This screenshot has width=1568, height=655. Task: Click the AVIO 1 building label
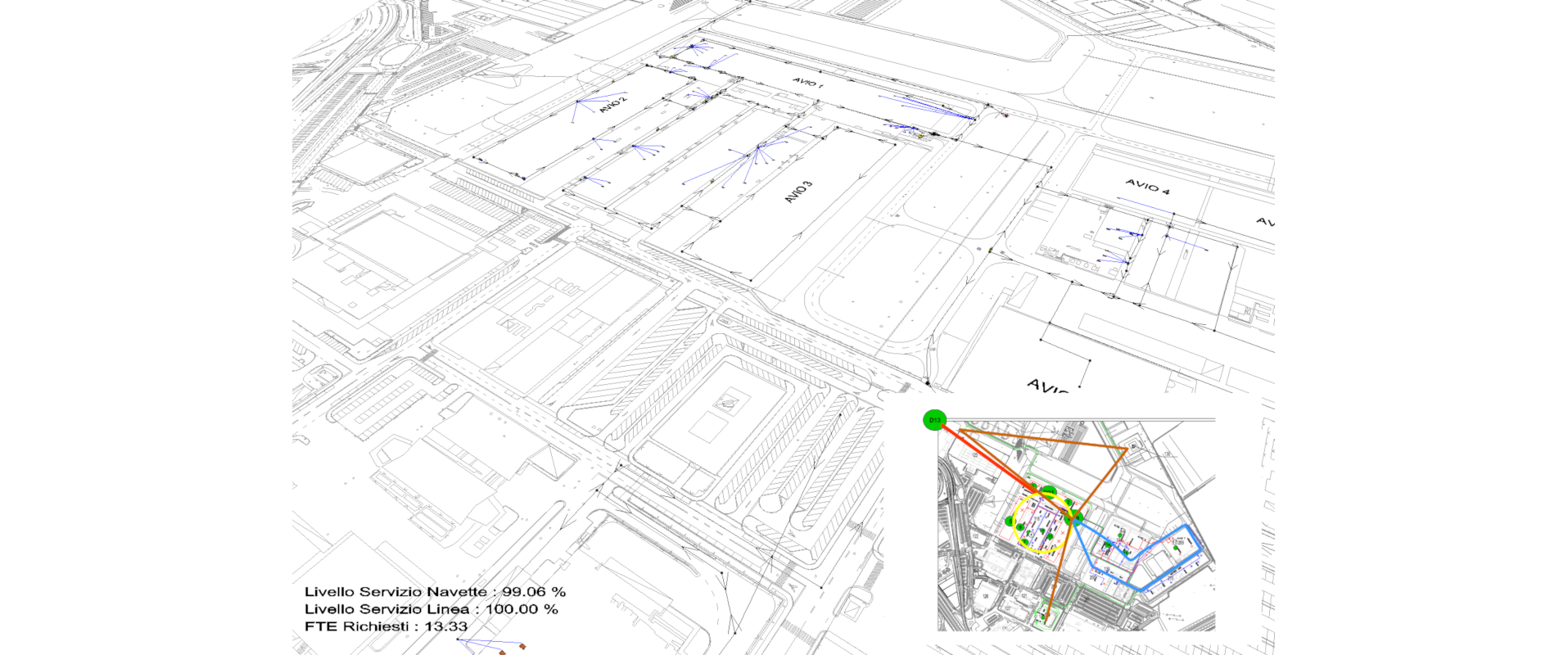[807, 83]
